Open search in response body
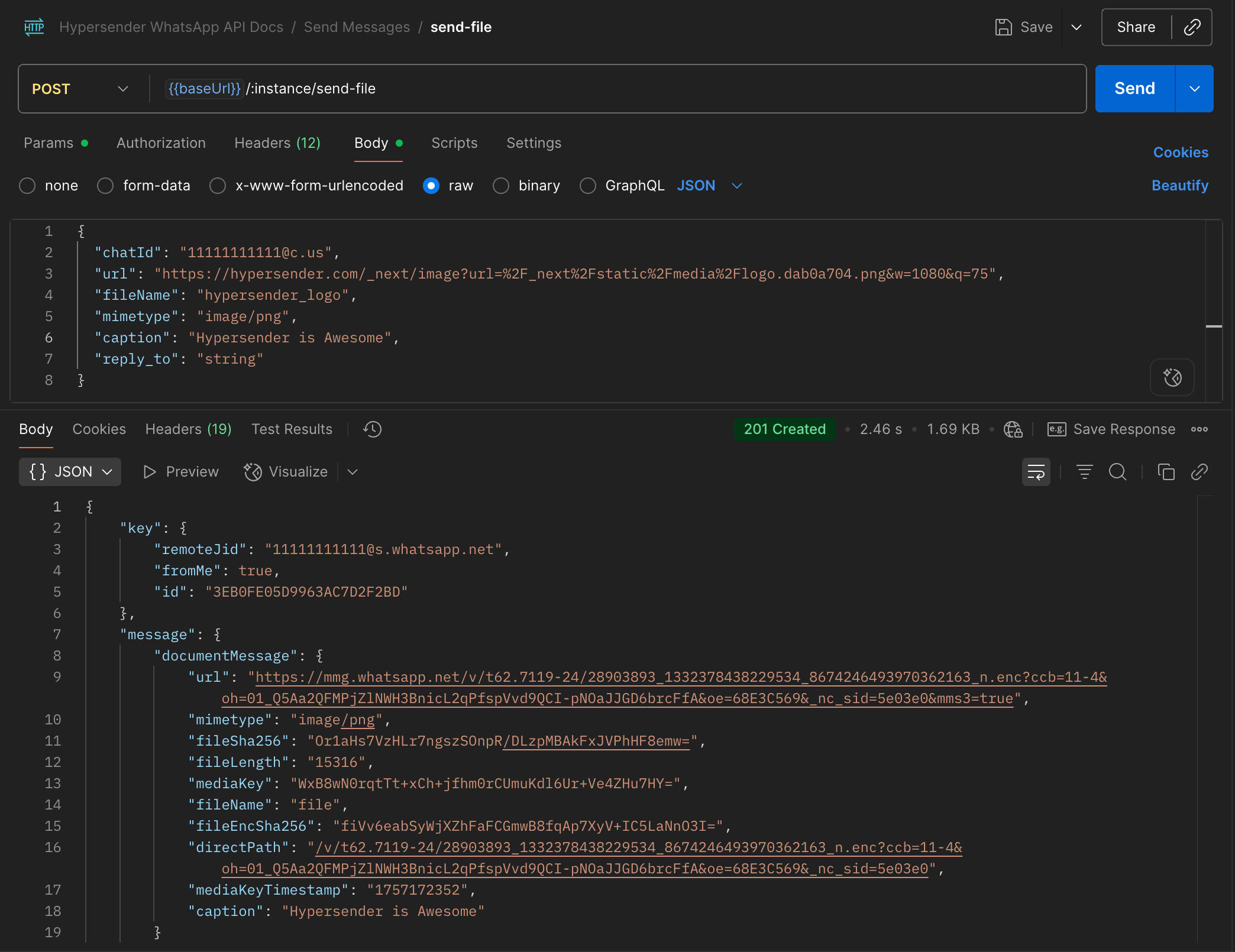Screen dimensions: 1235x952 coord(1117,472)
